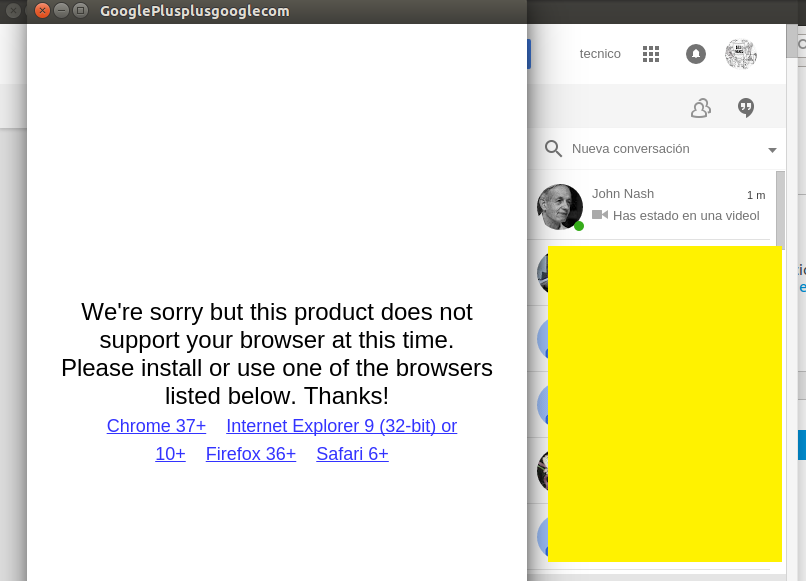This screenshot has height=581, width=806.
Task: Maximize the GooglePlusplusgooglecom window
Action: pos(80,11)
